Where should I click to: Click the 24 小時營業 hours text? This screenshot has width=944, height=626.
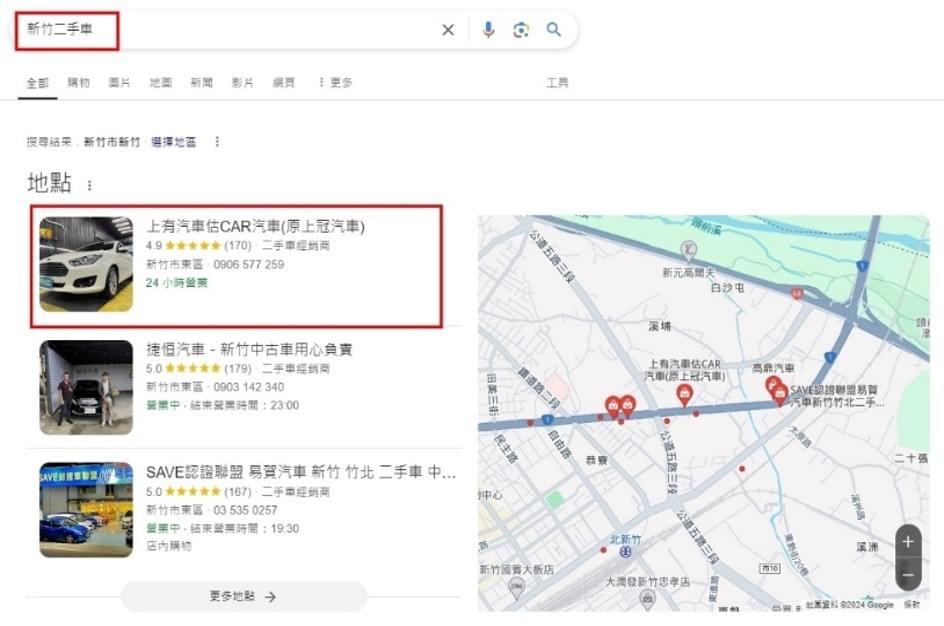click(176, 282)
